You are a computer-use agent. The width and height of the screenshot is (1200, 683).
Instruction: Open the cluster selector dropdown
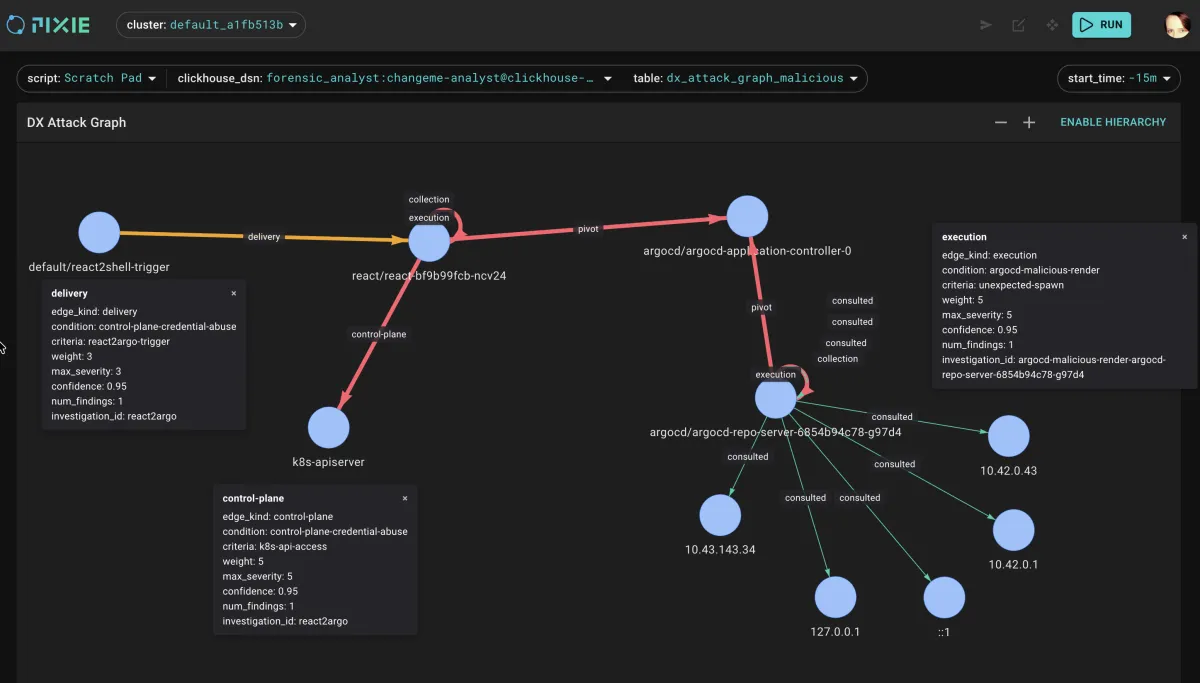(211, 25)
